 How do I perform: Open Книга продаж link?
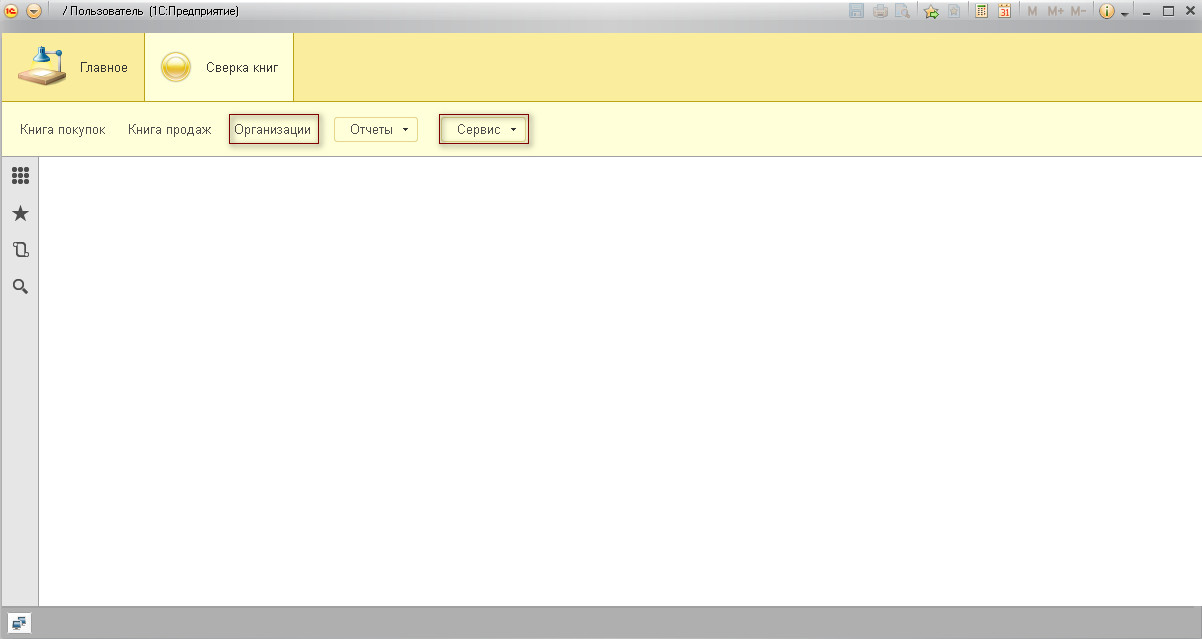(x=170, y=130)
